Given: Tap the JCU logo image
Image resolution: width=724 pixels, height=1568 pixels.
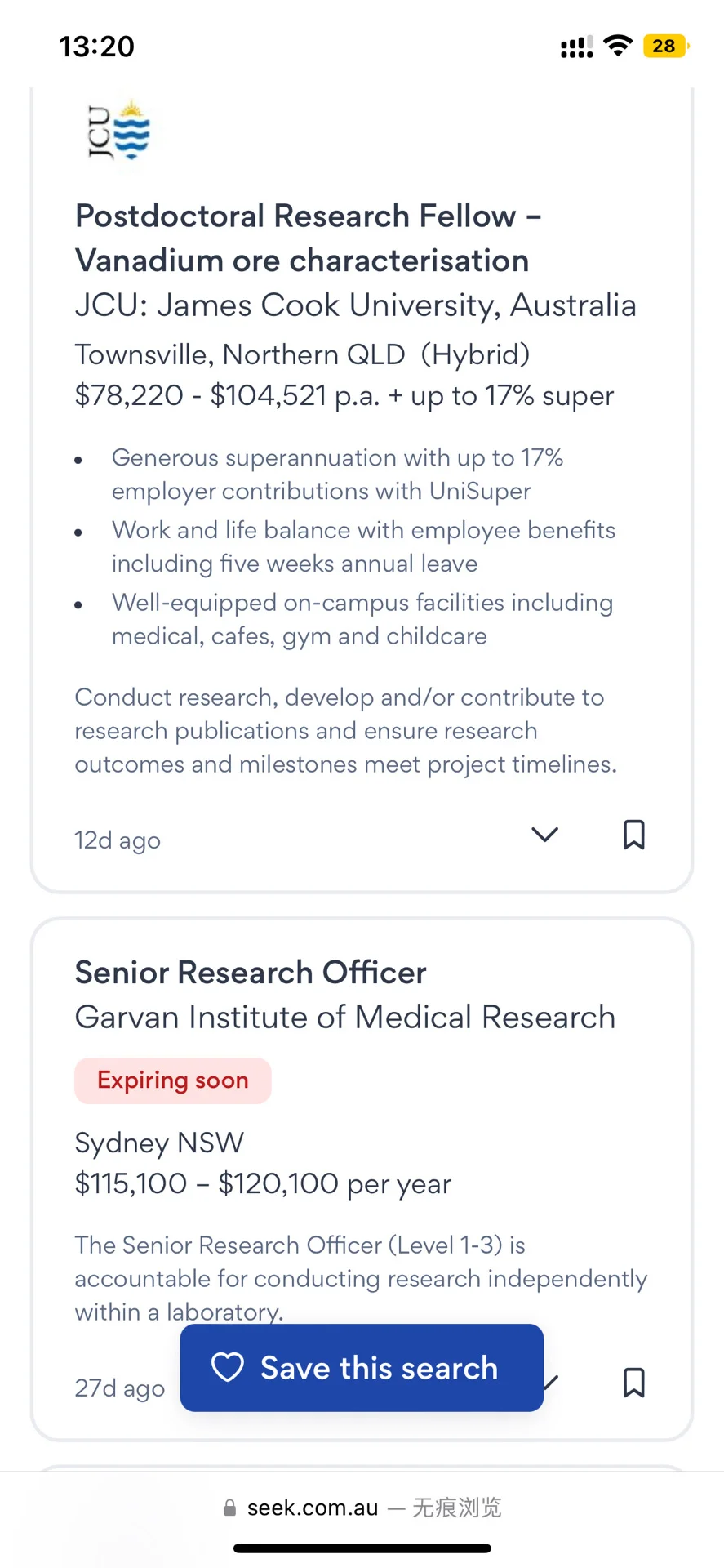Looking at the screenshot, I should [x=120, y=131].
